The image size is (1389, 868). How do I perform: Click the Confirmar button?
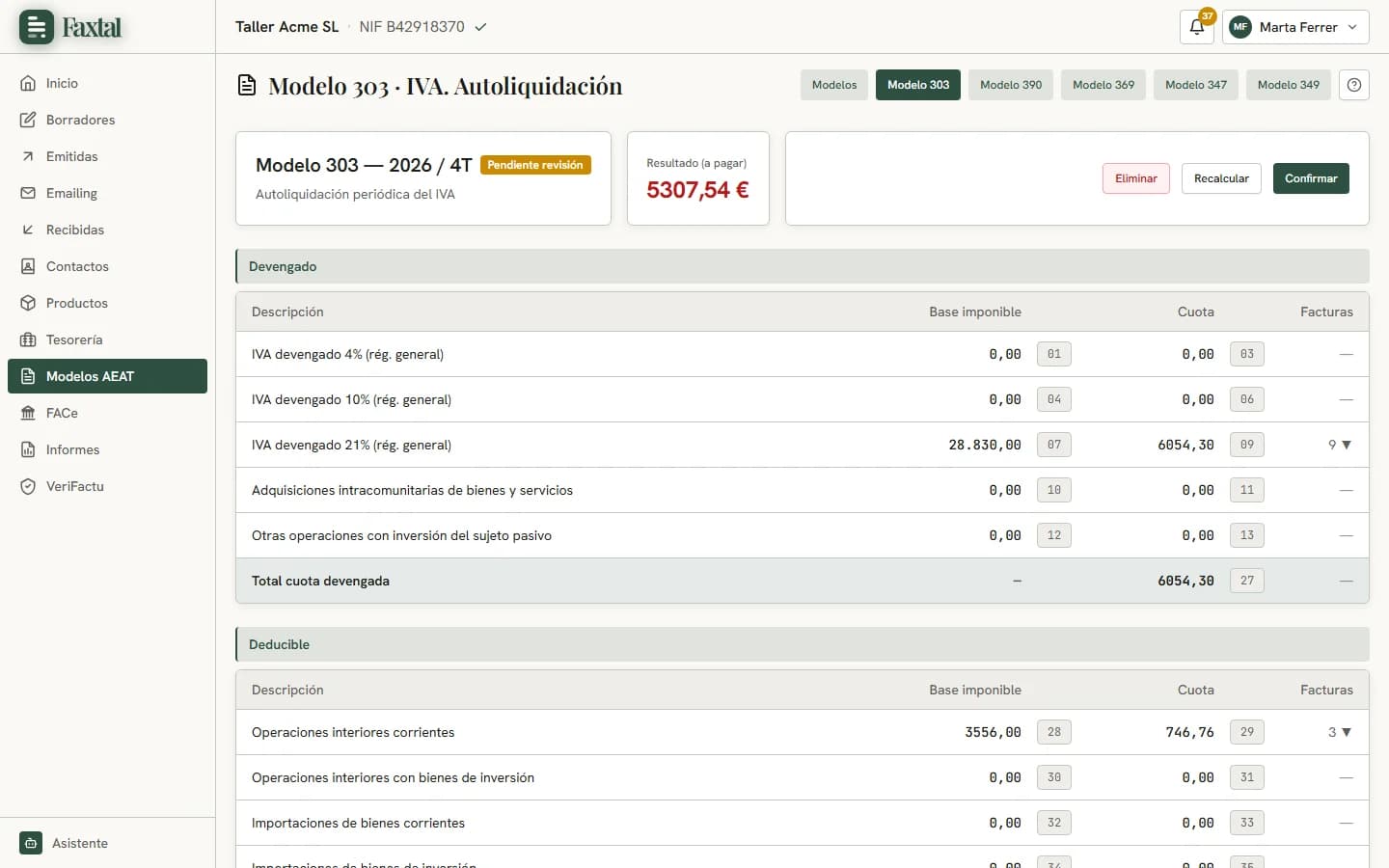point(1311,178)
